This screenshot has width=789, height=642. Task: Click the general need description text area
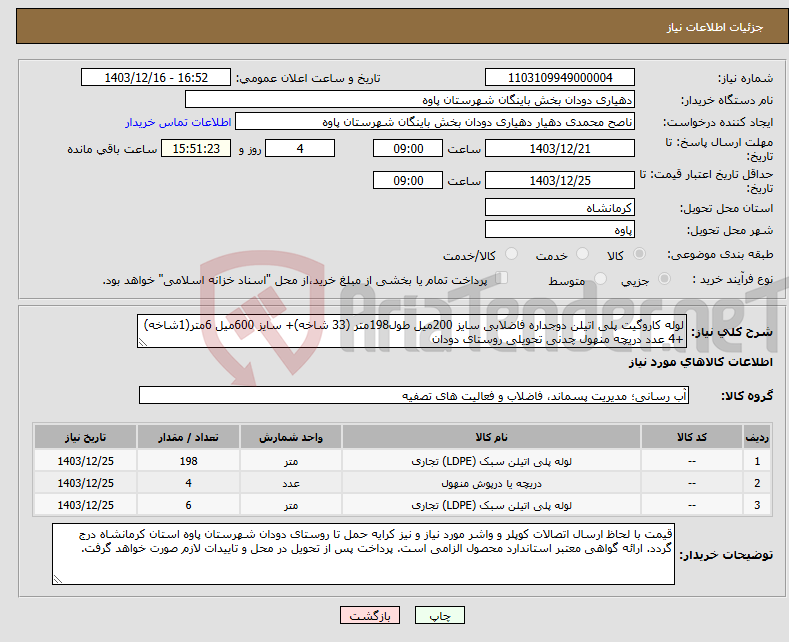412,332
